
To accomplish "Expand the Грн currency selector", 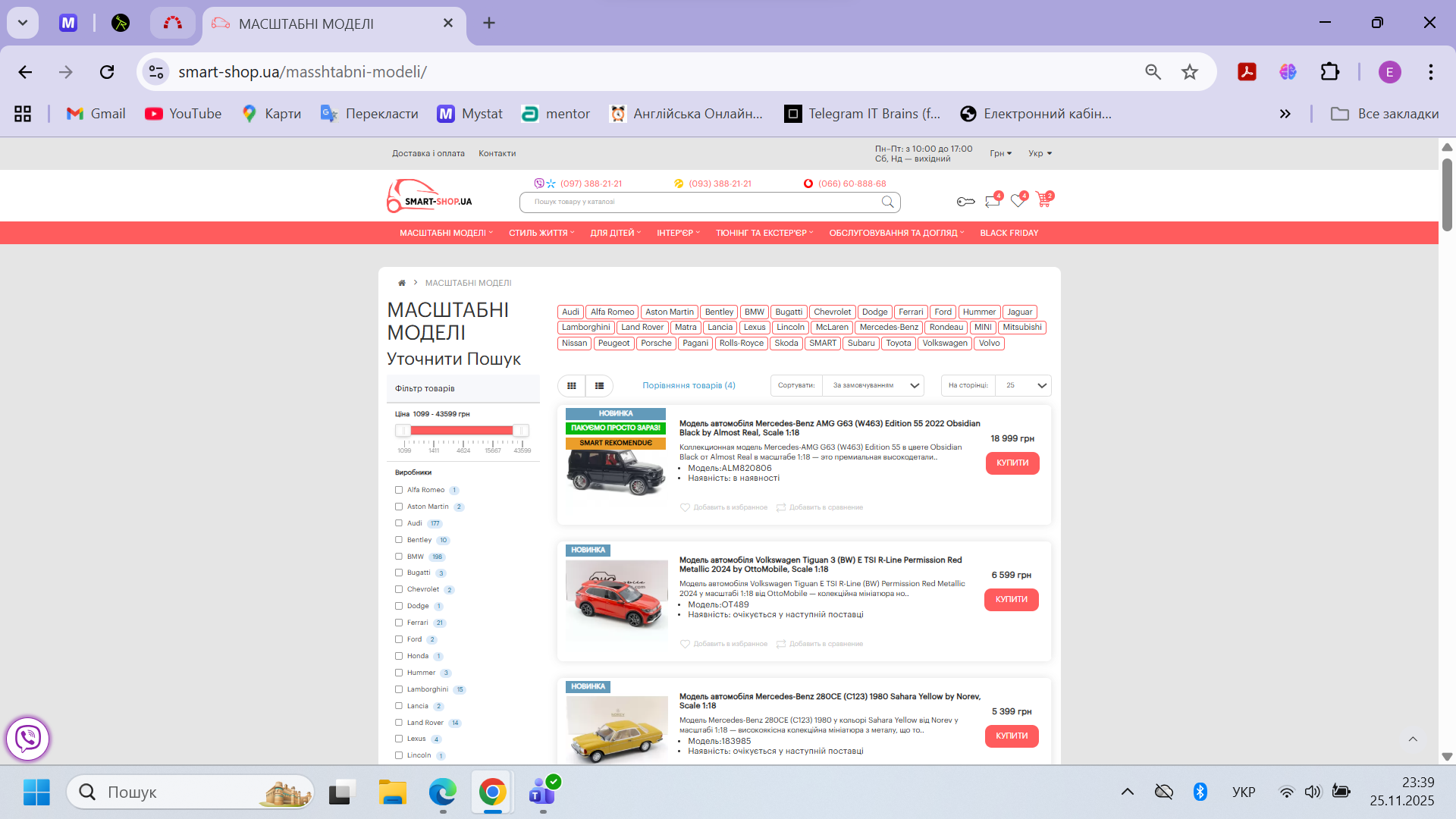I will tap(1000, 153).
